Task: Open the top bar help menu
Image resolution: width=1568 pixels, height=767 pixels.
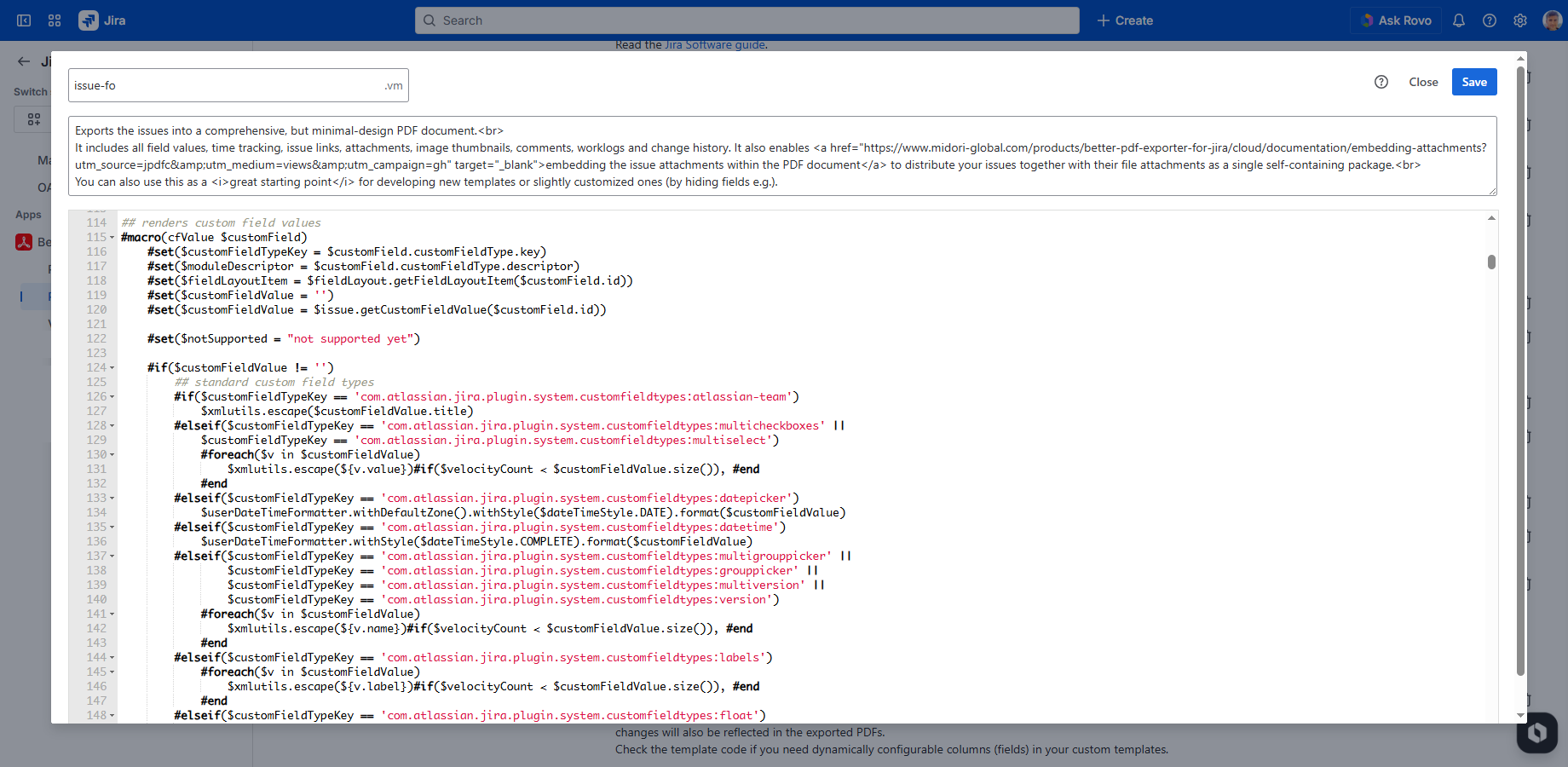Action: tap(1490, 20)
